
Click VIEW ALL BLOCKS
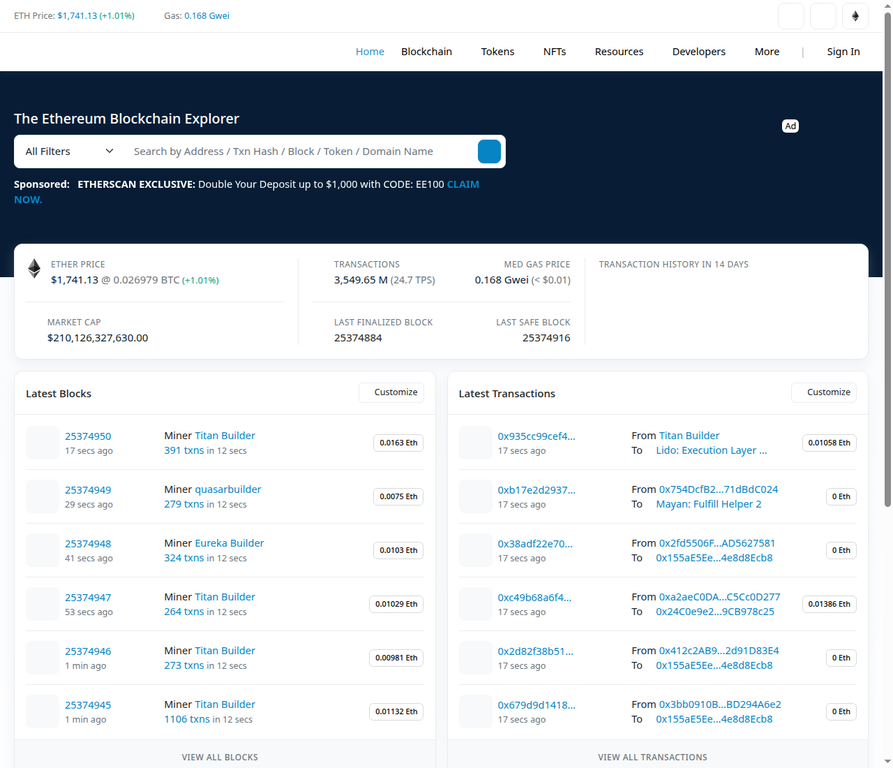(x=220, y=757)
